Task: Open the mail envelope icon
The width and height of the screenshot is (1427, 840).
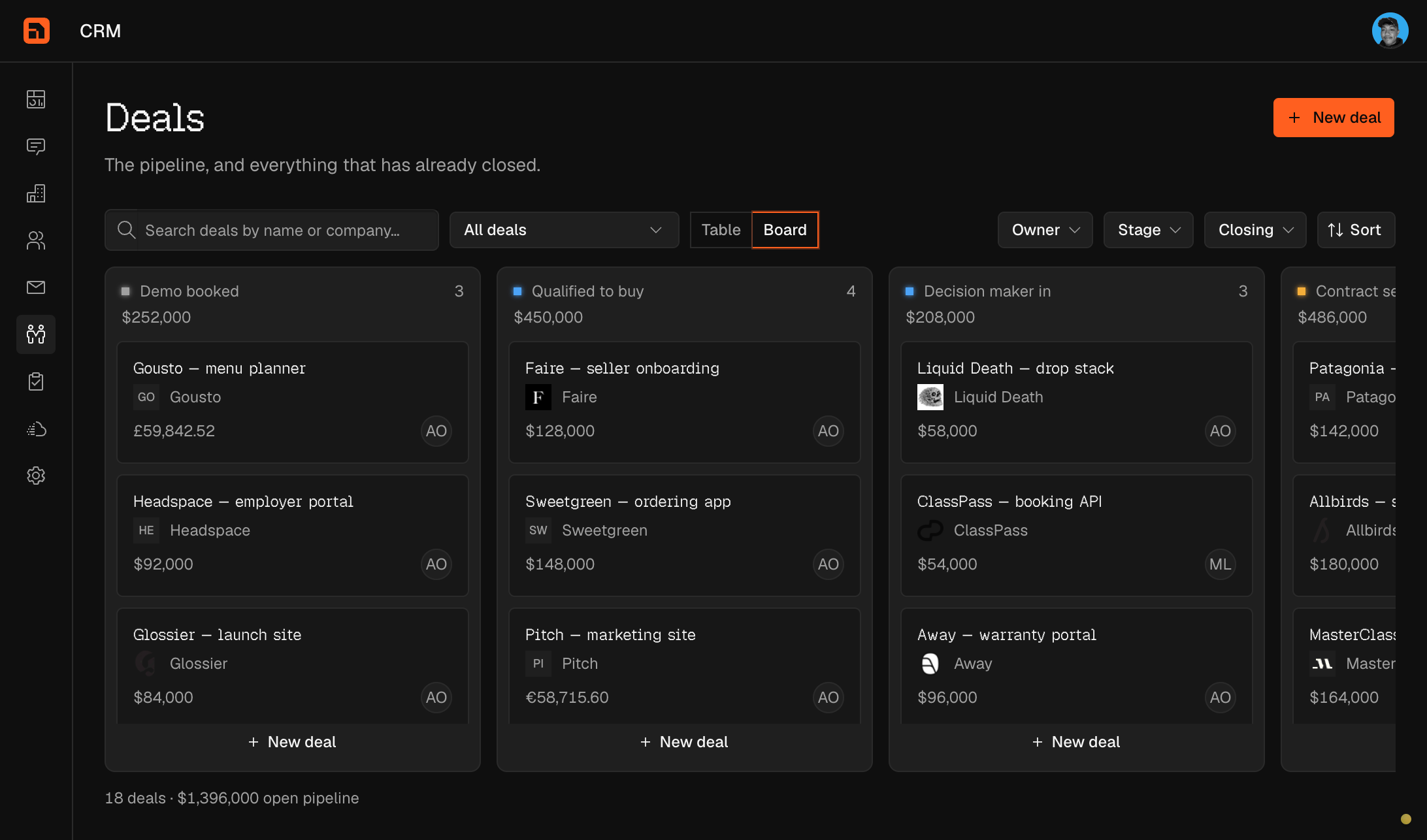Action: (36, 287)
